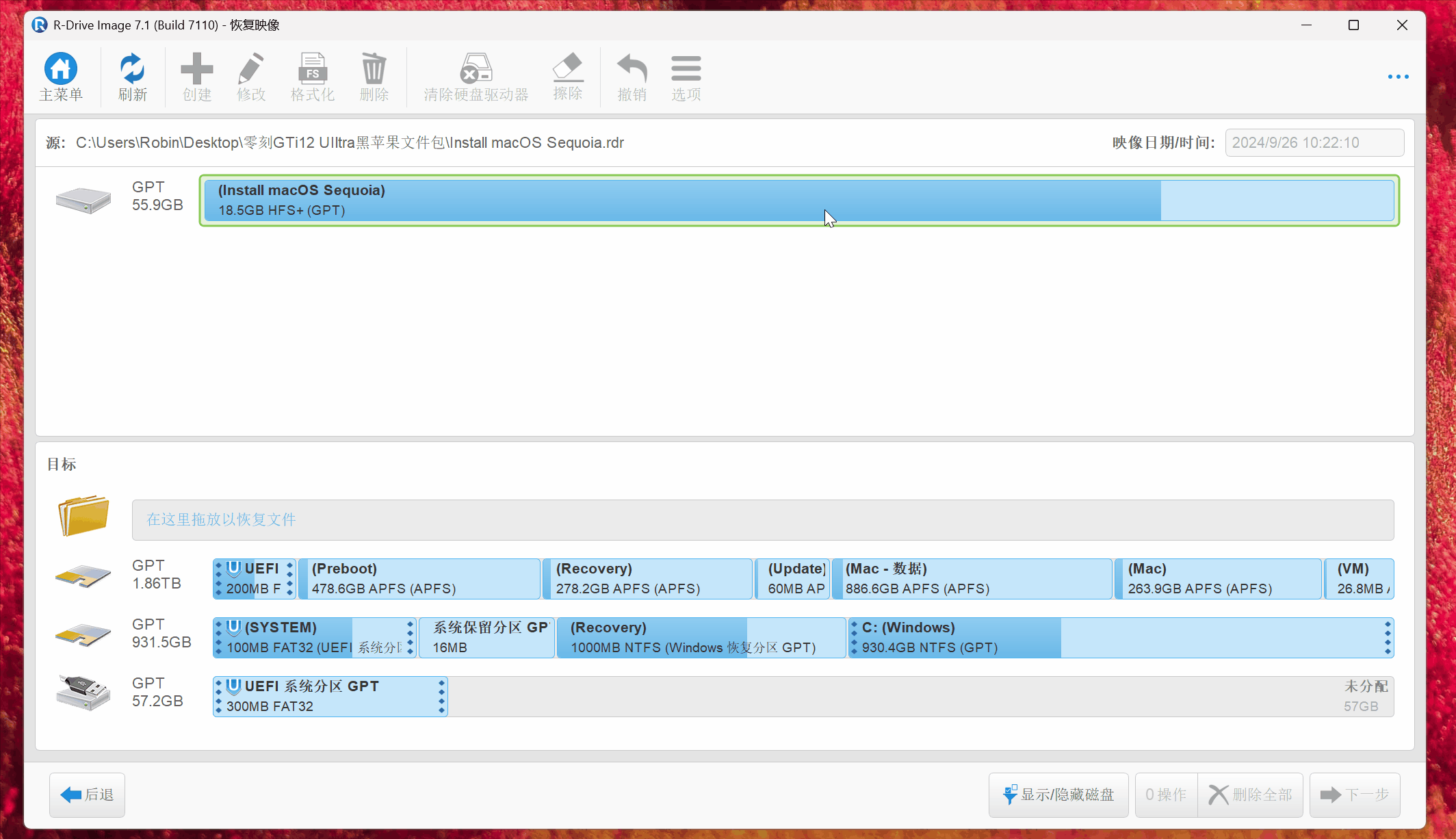Click the source path text
Screen dimensions: 1456x839
click(x=350, y=143)
